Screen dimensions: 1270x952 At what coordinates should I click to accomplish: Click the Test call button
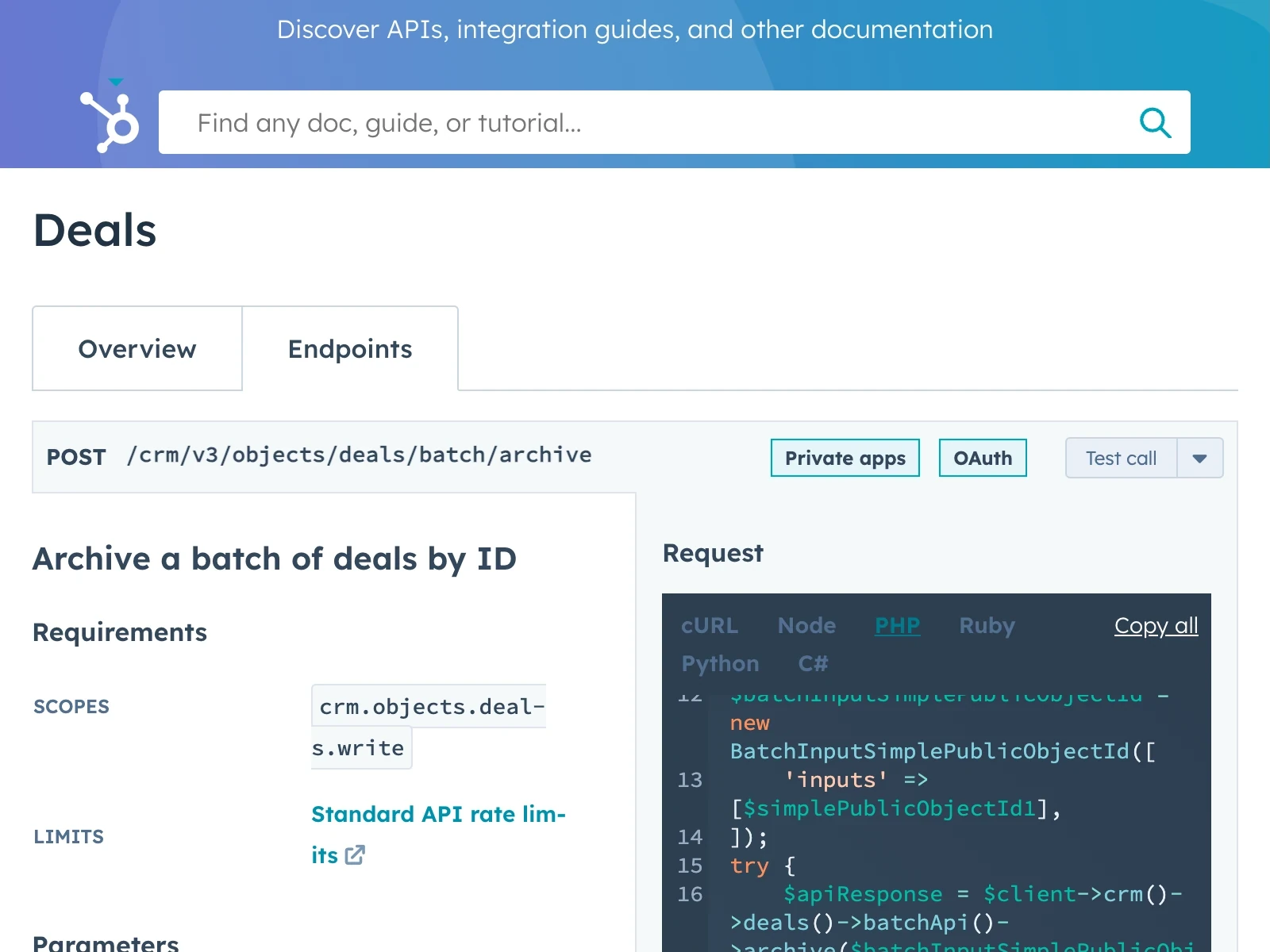(1121, 459)
